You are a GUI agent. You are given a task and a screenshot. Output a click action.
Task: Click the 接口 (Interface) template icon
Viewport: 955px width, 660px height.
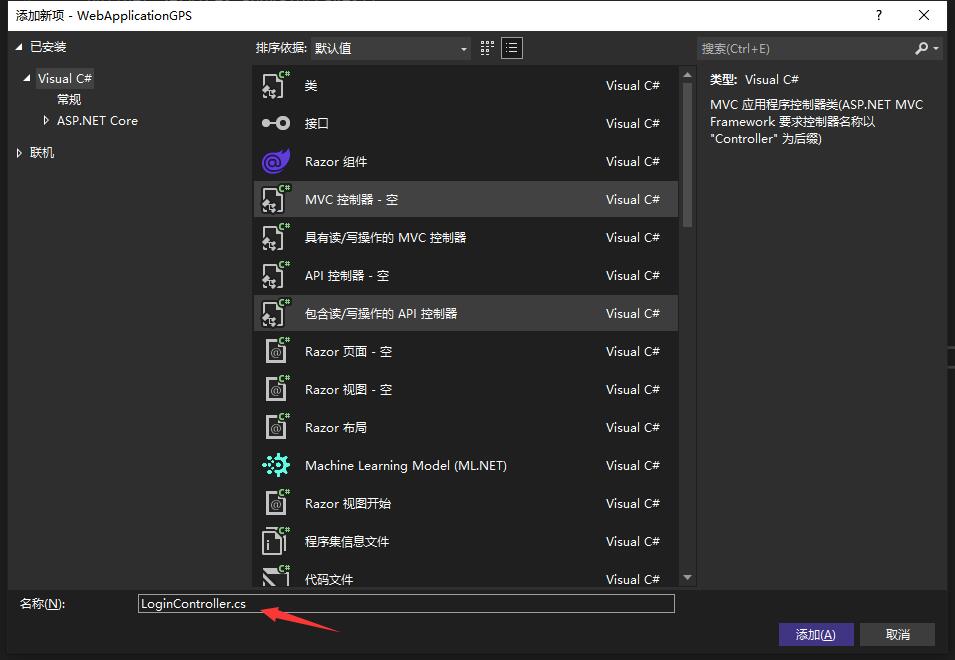point(275,124)
